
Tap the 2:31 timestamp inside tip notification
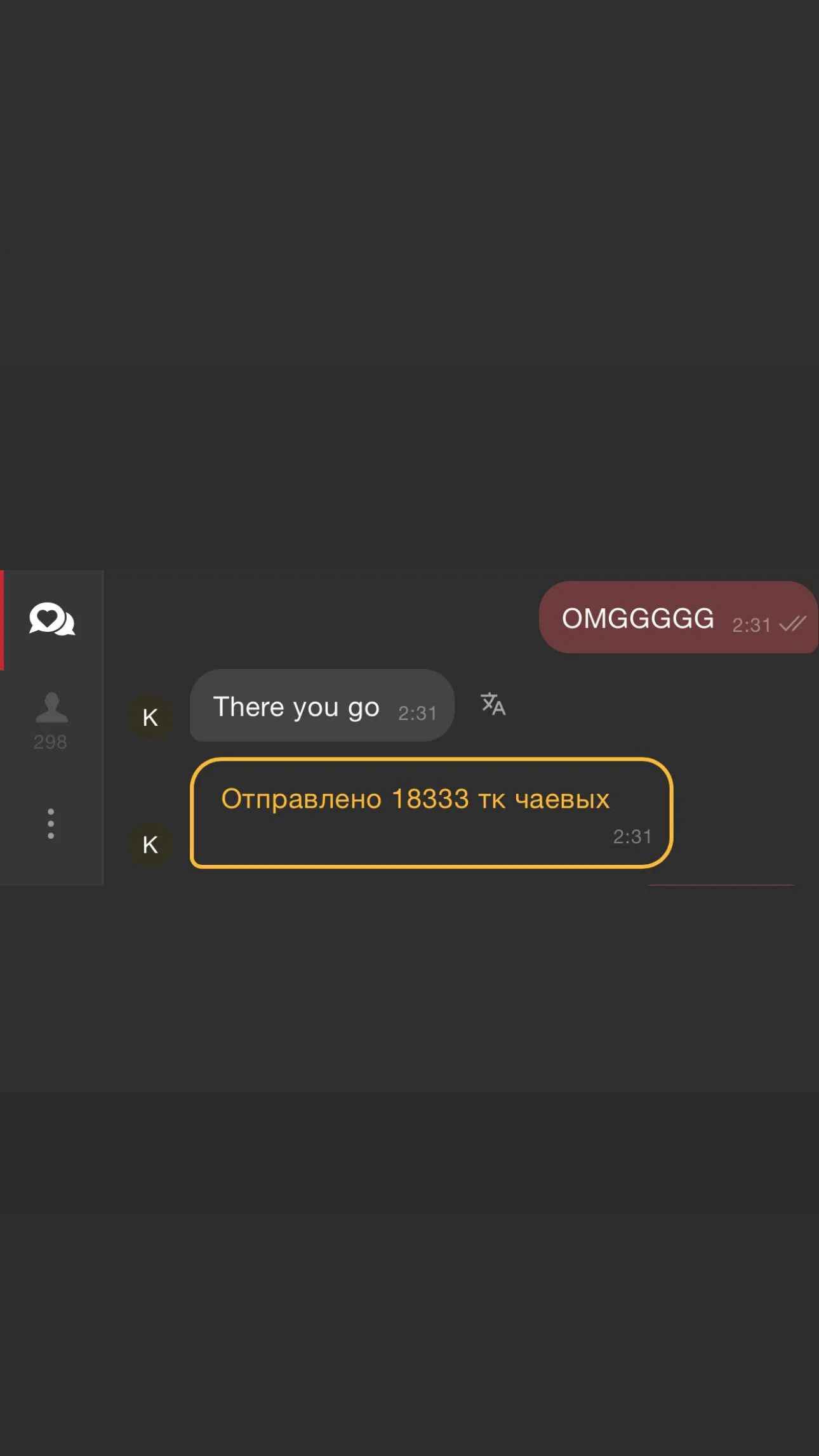(632, 837)
